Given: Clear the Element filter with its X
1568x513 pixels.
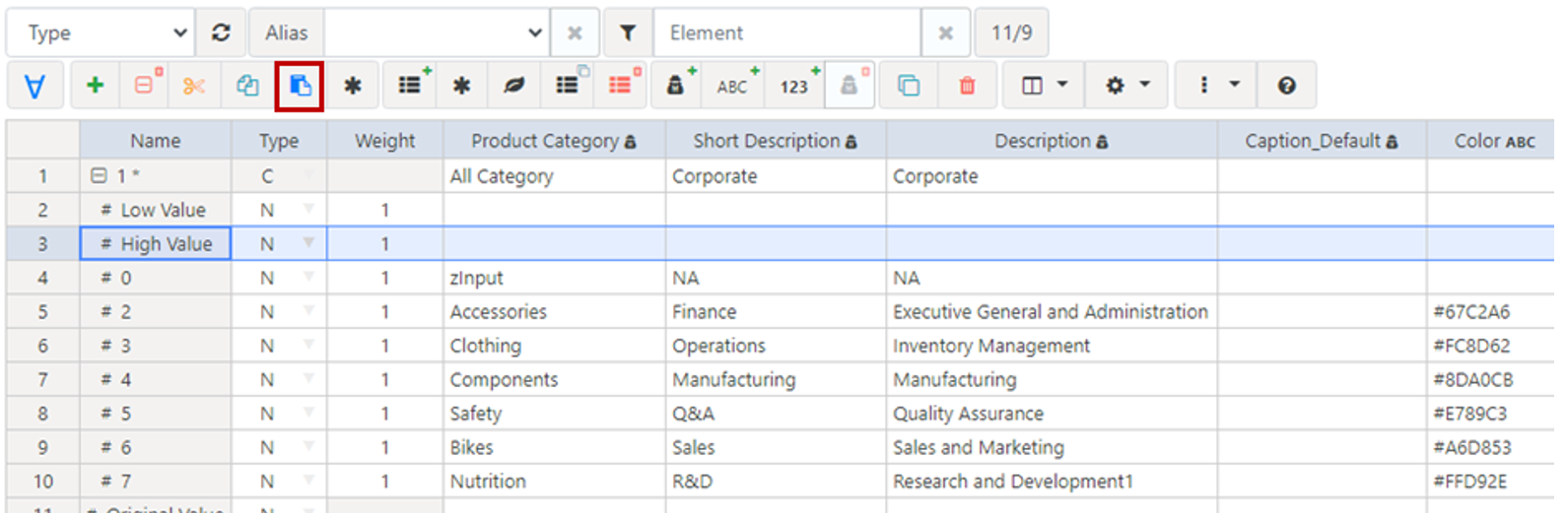Looking at the screenshot, I should 945,33.
